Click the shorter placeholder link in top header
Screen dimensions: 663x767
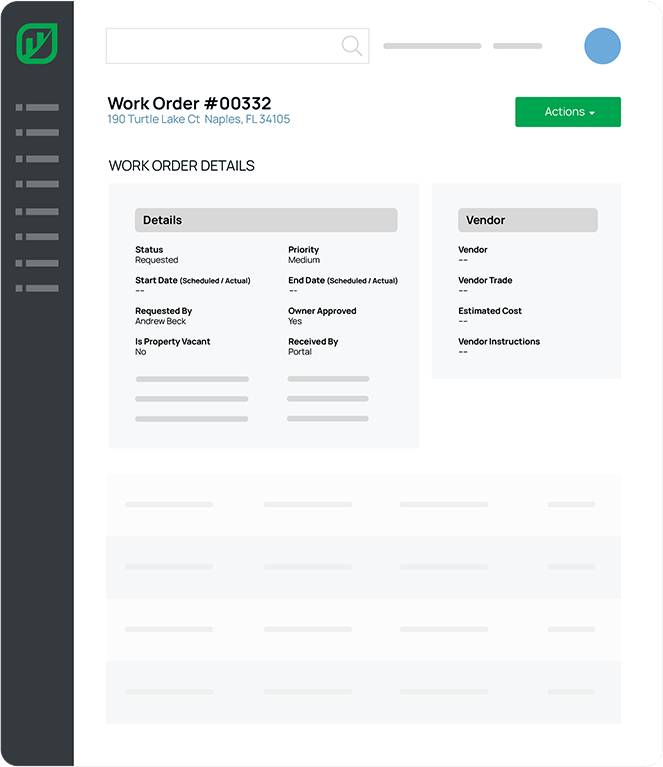pyautogui.click(x=517, y=46)
